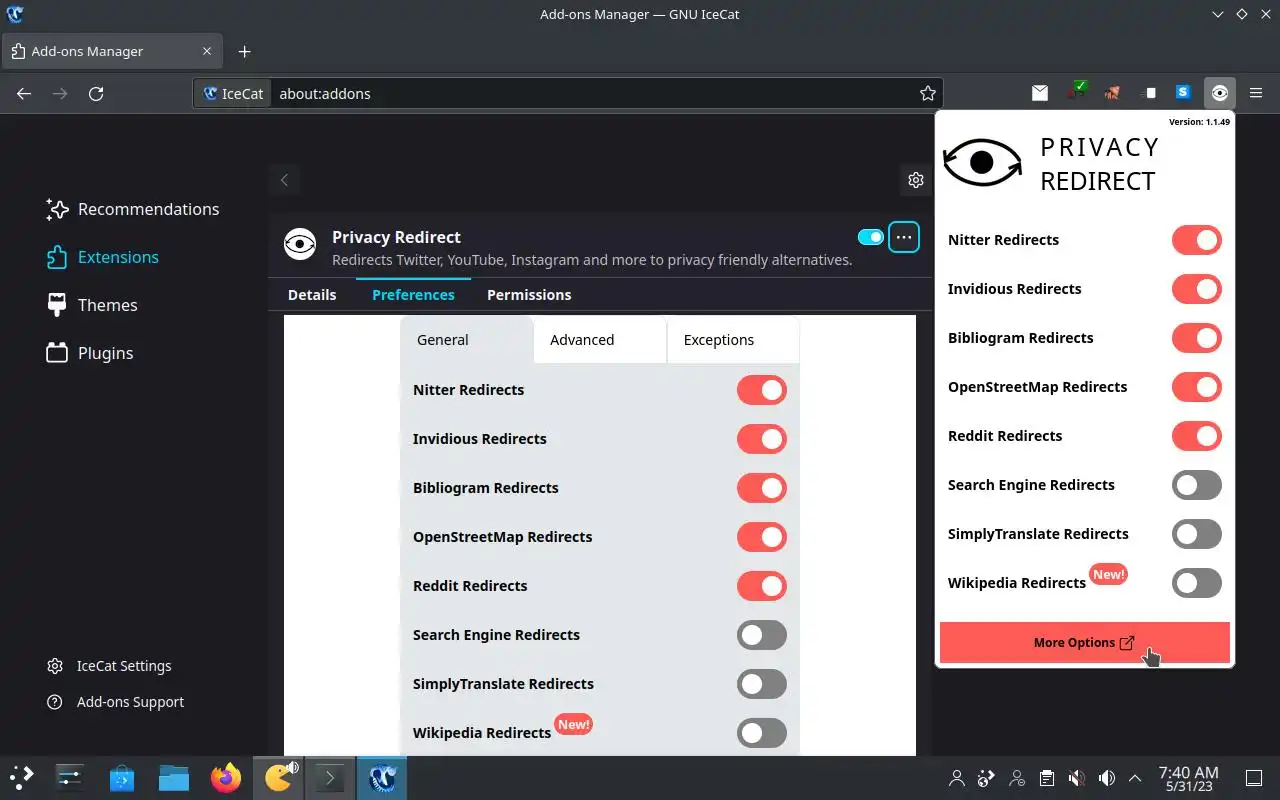The height and width of the screenshot is (800, 1280).
Task: Turn off Invidious Redirects in extension popup
Action: coord(1197,289)
